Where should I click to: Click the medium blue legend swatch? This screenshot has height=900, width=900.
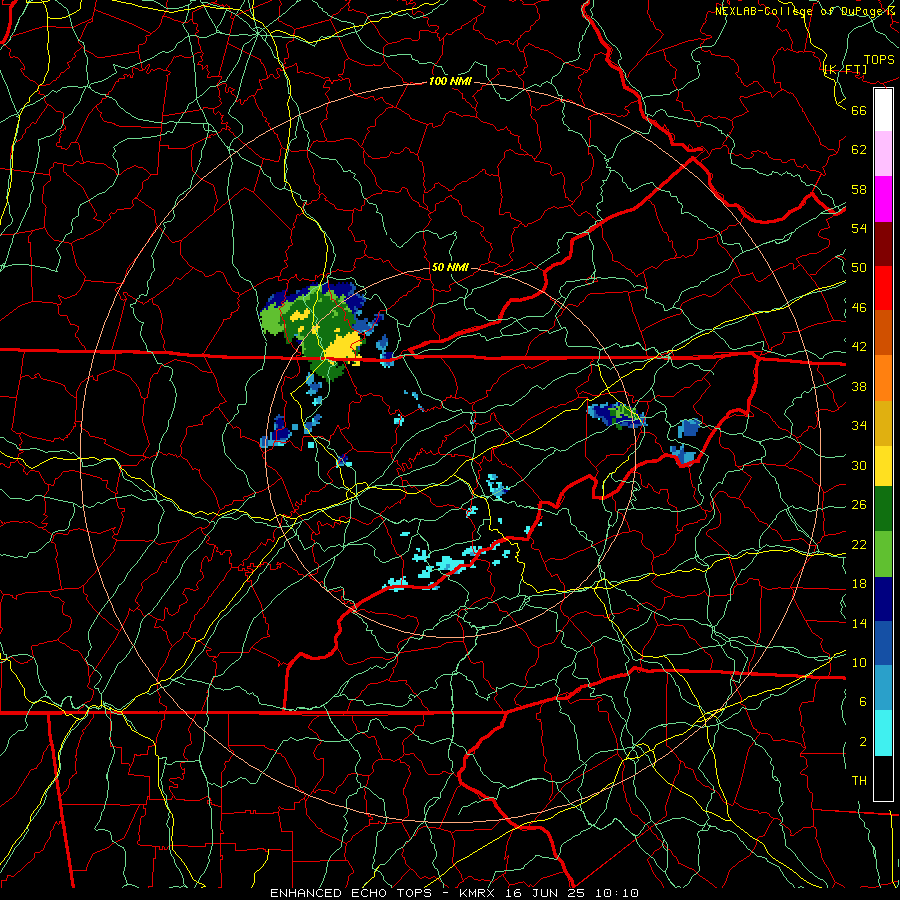(x=883, y=643)
